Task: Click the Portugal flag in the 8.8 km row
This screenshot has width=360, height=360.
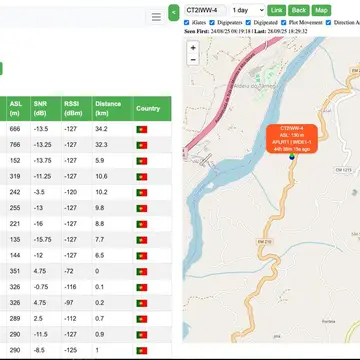Action: point(142,224)
